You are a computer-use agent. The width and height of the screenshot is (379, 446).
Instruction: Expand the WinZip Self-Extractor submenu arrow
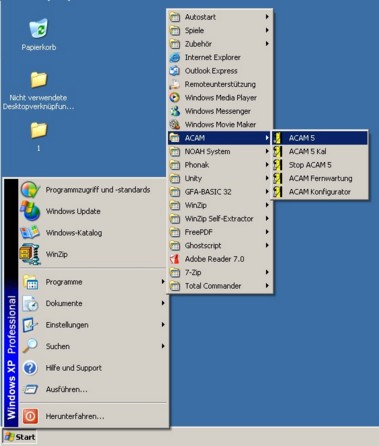point(267,219)
